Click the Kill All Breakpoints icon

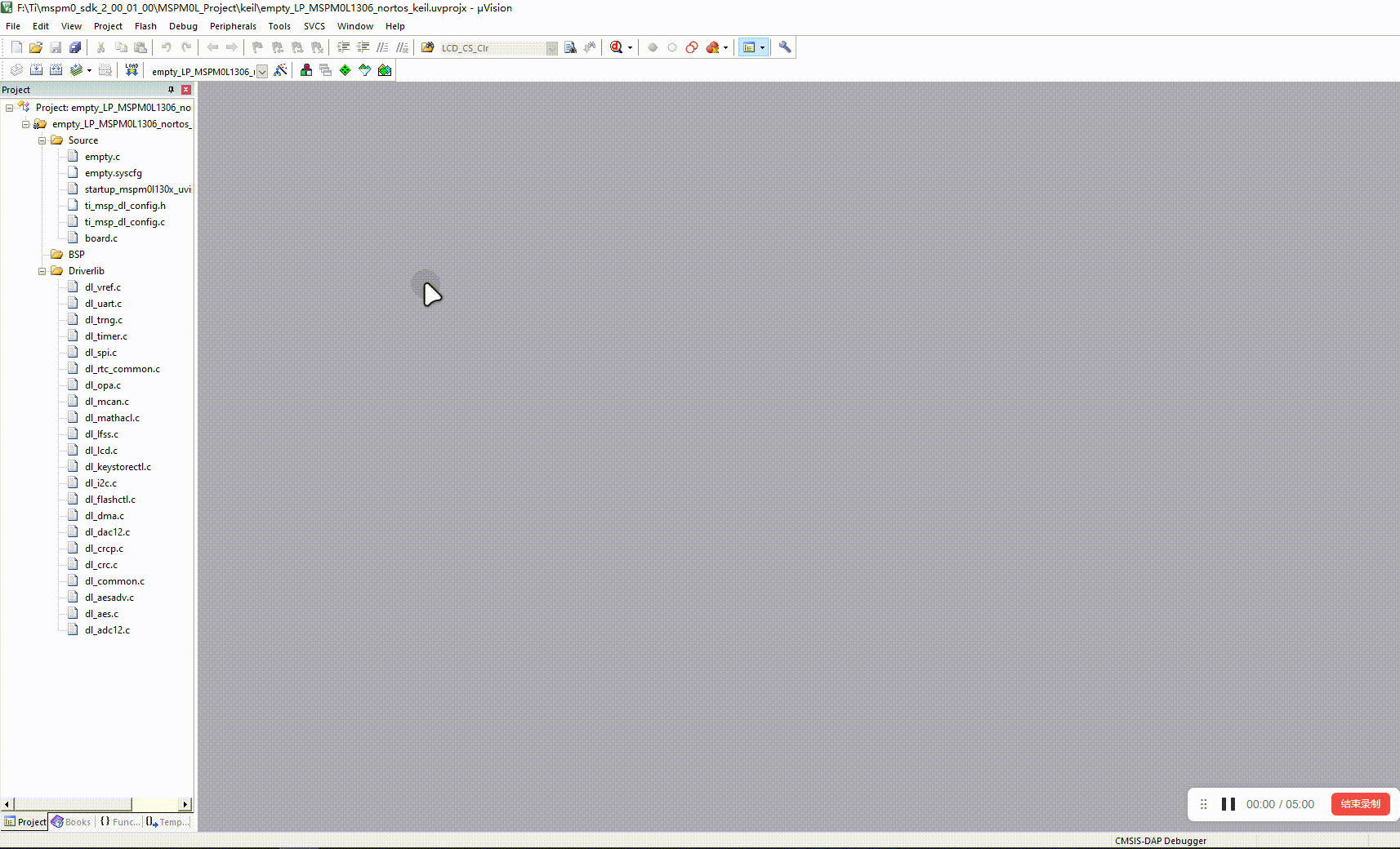pyautogui.click(x=712, y=47)
